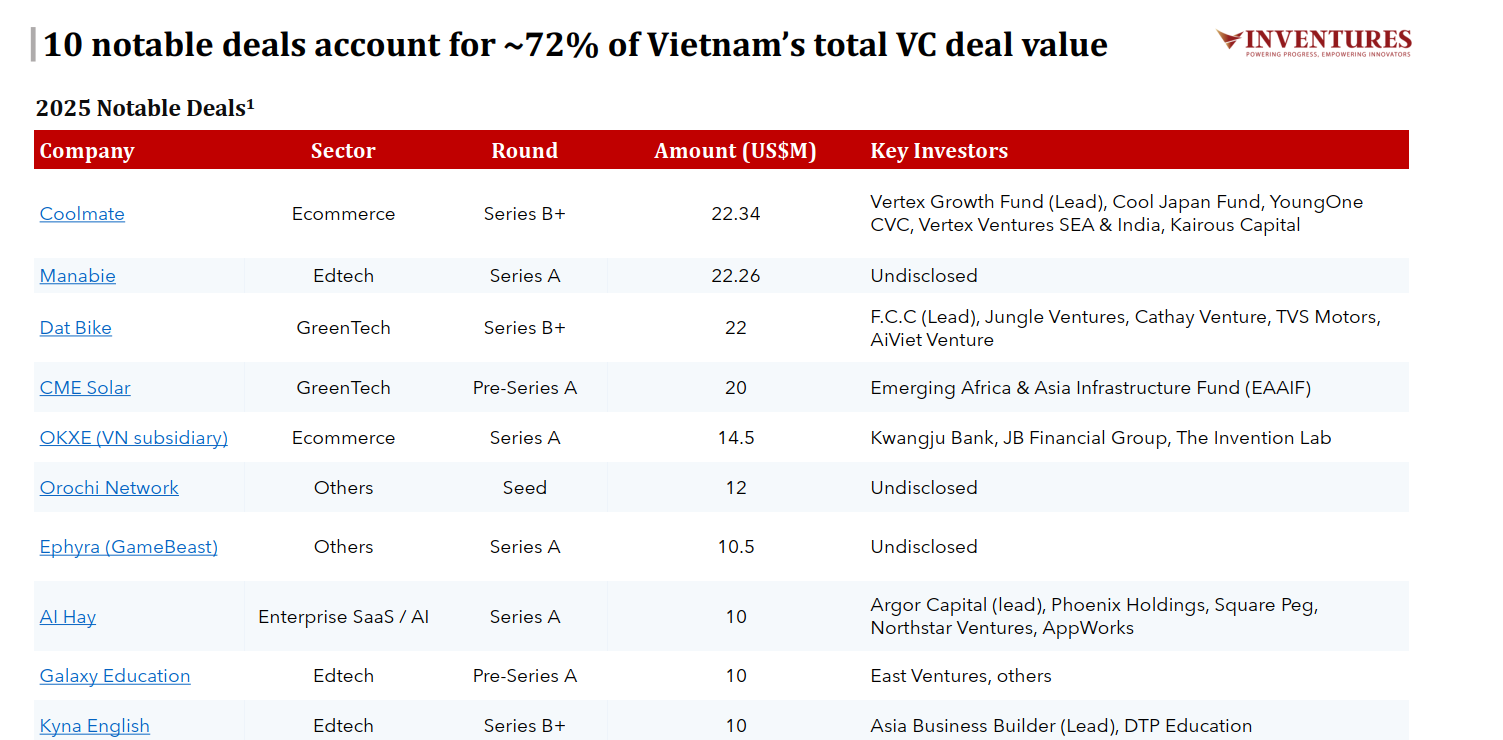Click the Round column header

[524, 151]
